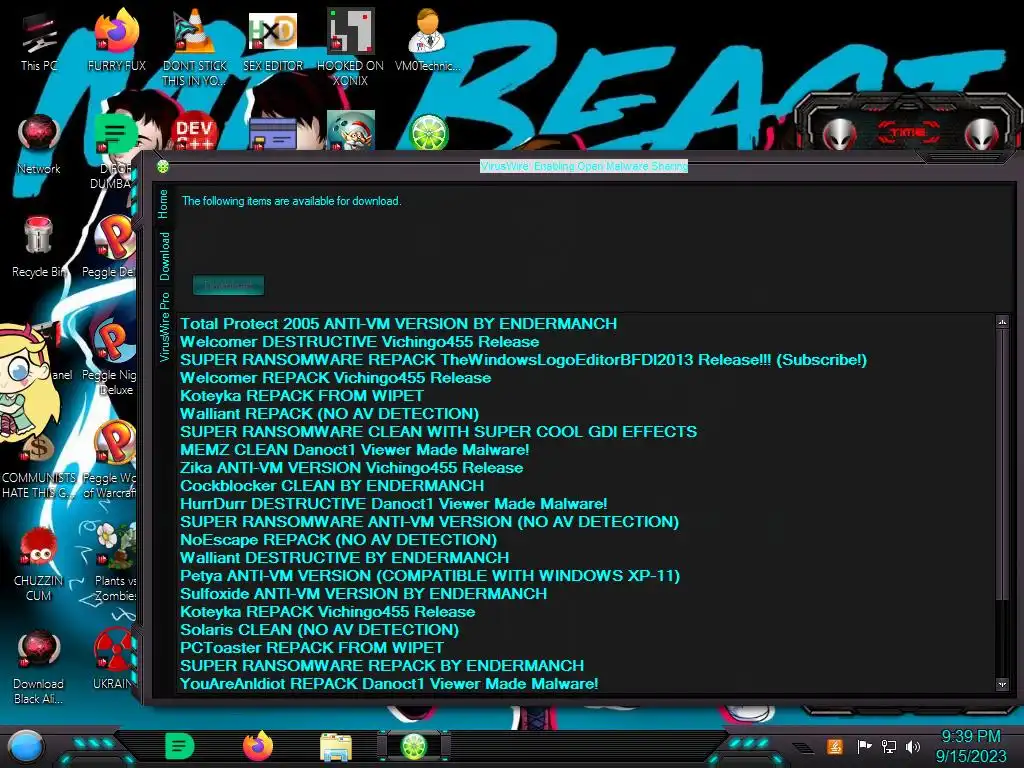1024x768 pixels.
Task: Open File Explorer from the taskbar
Action: click(x=336, y=747)
